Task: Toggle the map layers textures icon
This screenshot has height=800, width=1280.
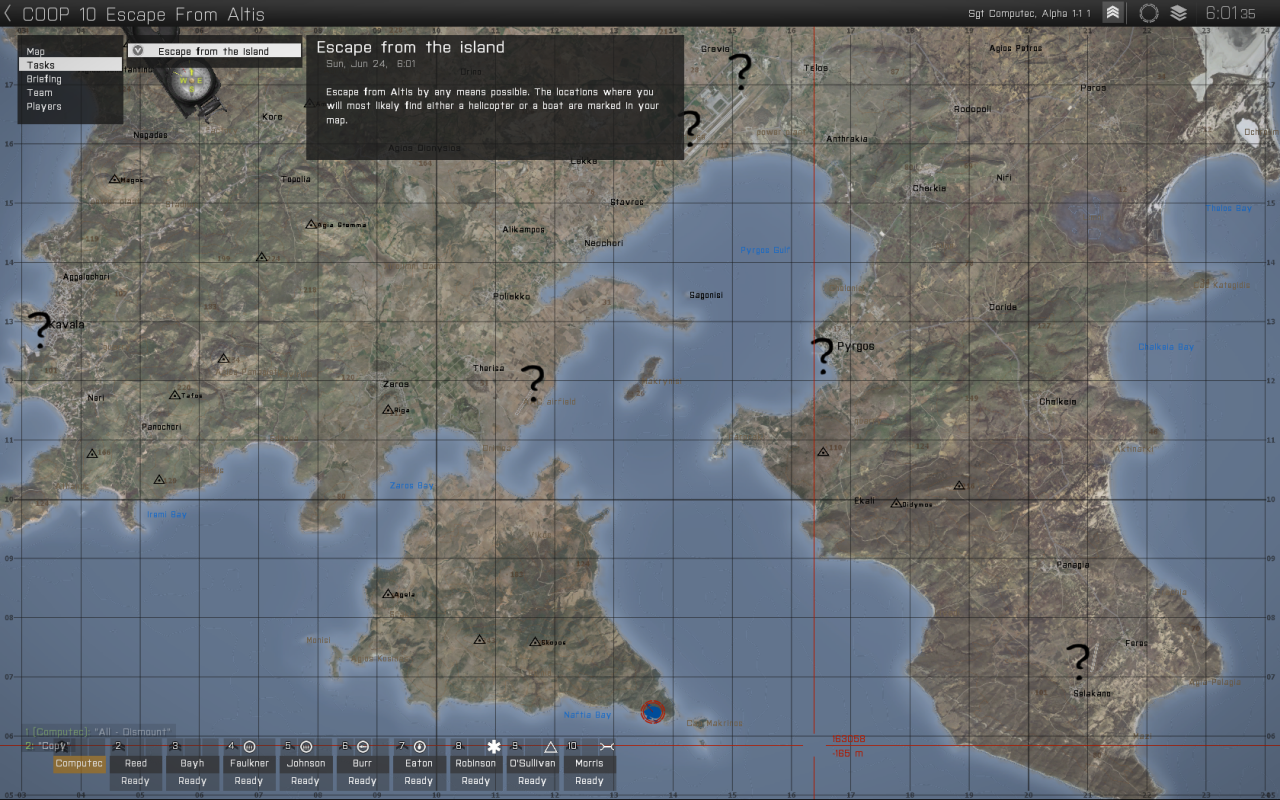Action: click(1178, 13)
